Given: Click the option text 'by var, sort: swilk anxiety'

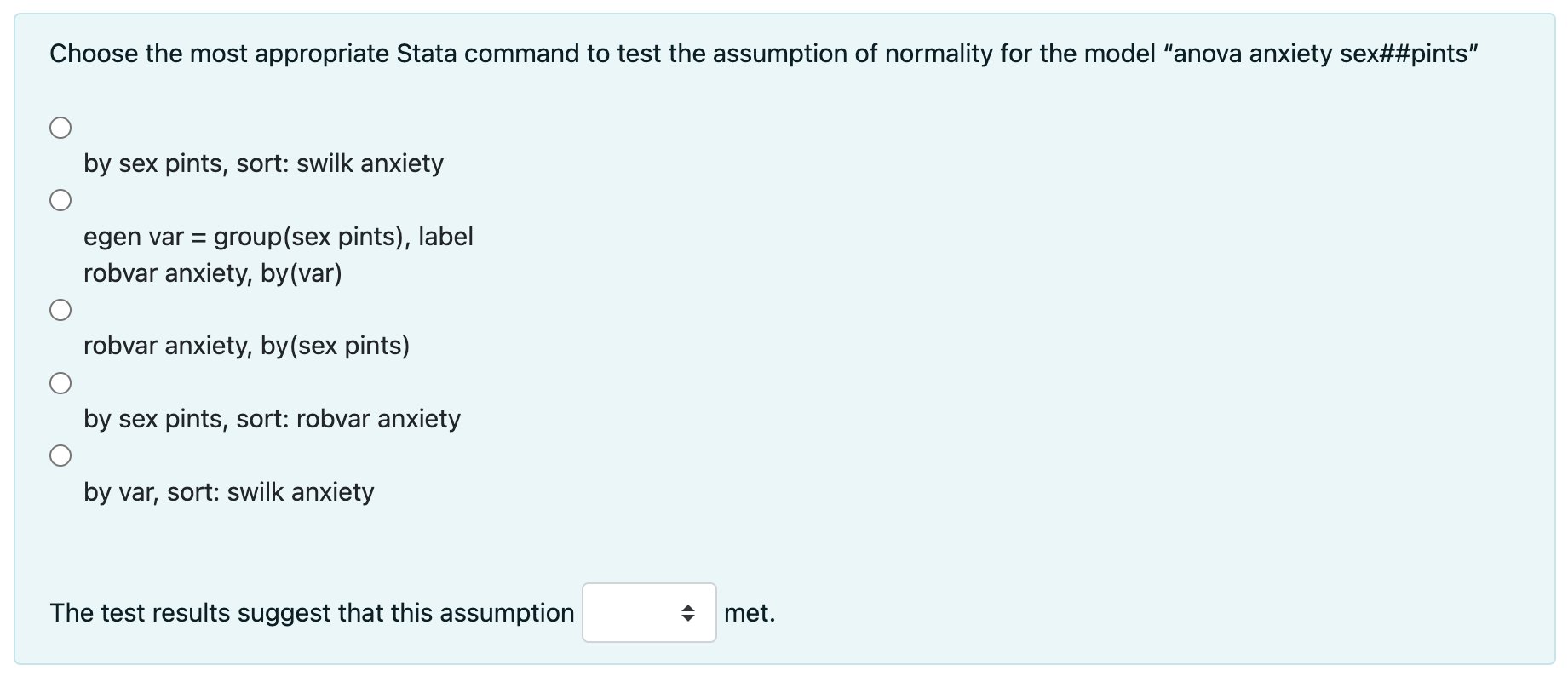Looking at the screenshot, I should point(229,492).
